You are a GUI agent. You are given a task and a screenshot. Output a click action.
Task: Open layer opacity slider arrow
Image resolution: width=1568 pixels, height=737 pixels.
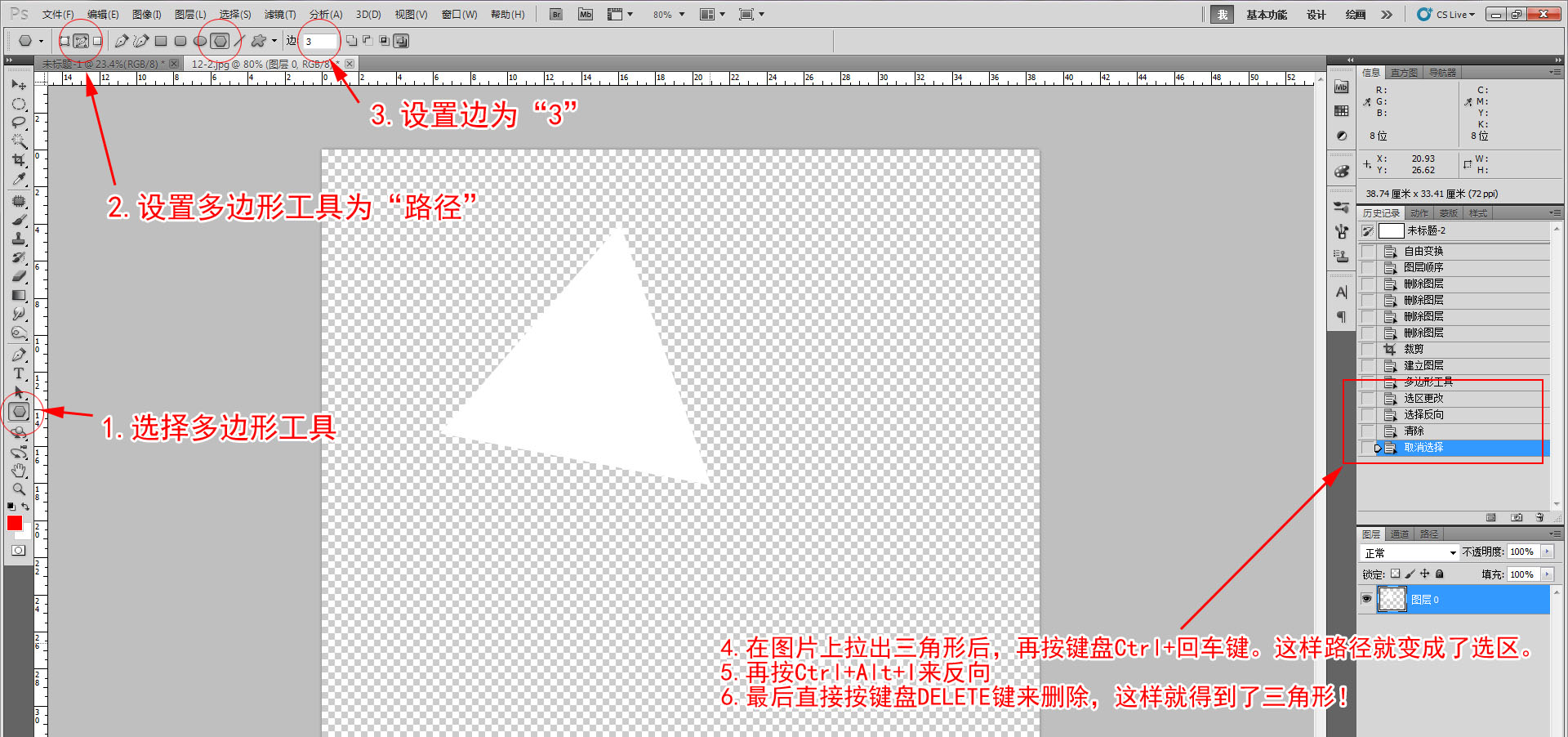point(1547,552)
